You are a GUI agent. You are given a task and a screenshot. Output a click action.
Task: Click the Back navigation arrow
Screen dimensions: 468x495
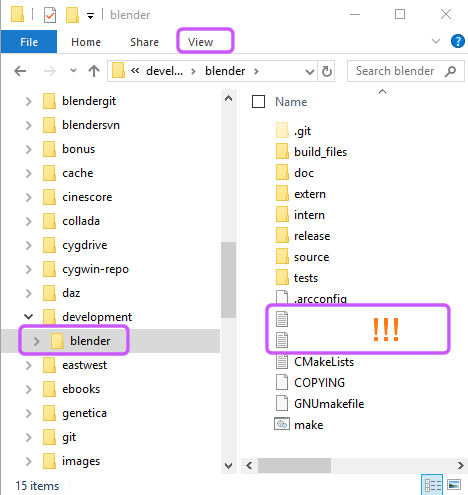click(20, 71)
